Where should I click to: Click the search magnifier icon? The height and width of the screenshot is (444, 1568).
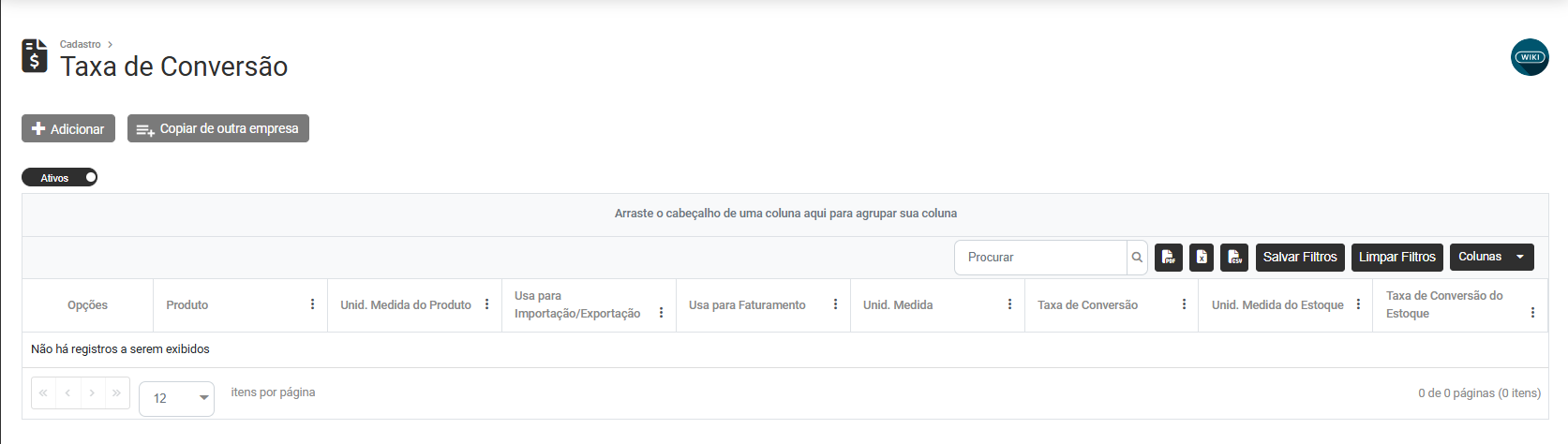[1137, 258]
